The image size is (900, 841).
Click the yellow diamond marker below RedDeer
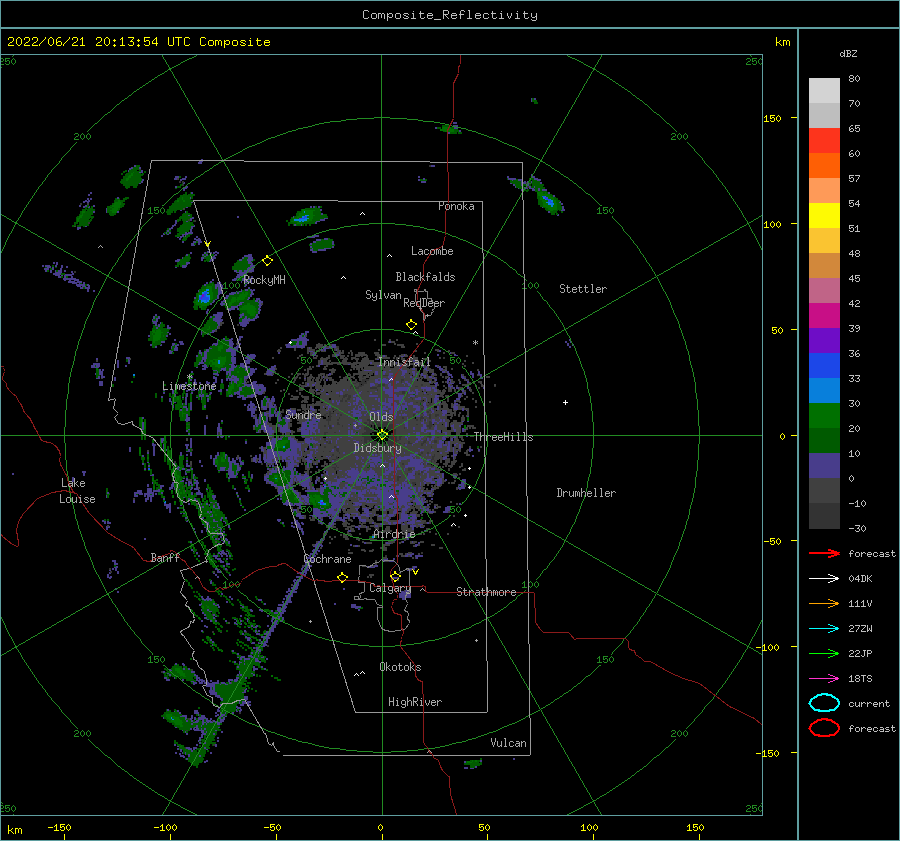click(x=411, y=325)
